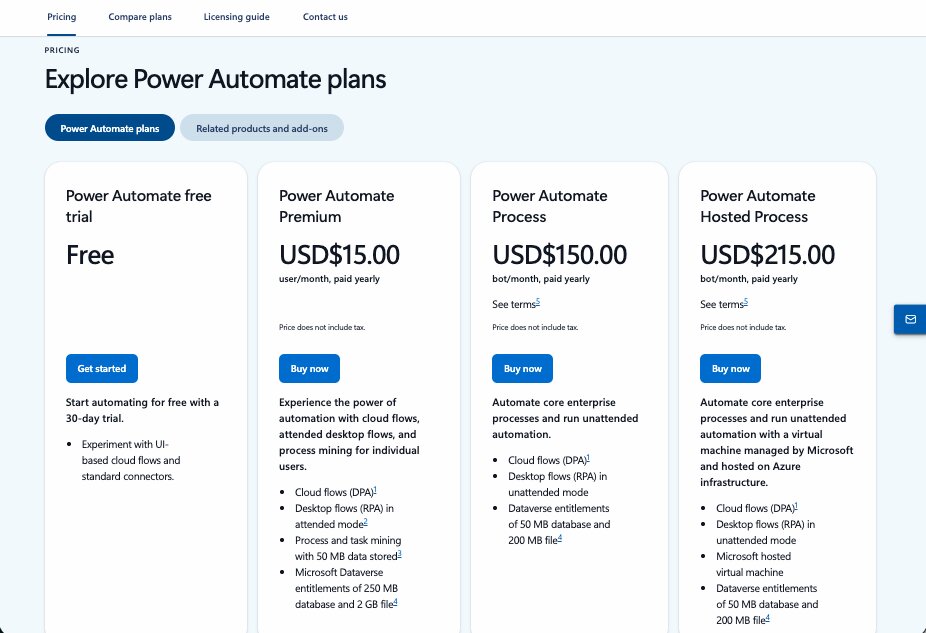This screenshot has width=926, height=633.
Task: Buy the Power Automate Process plan
Action: pos(522,368)
